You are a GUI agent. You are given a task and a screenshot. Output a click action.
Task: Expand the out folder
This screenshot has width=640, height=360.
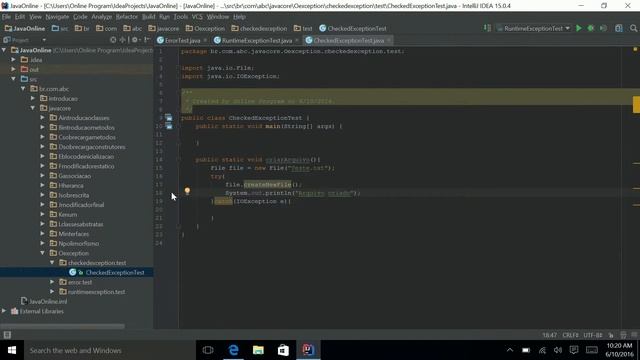click(x=13, y=69)
